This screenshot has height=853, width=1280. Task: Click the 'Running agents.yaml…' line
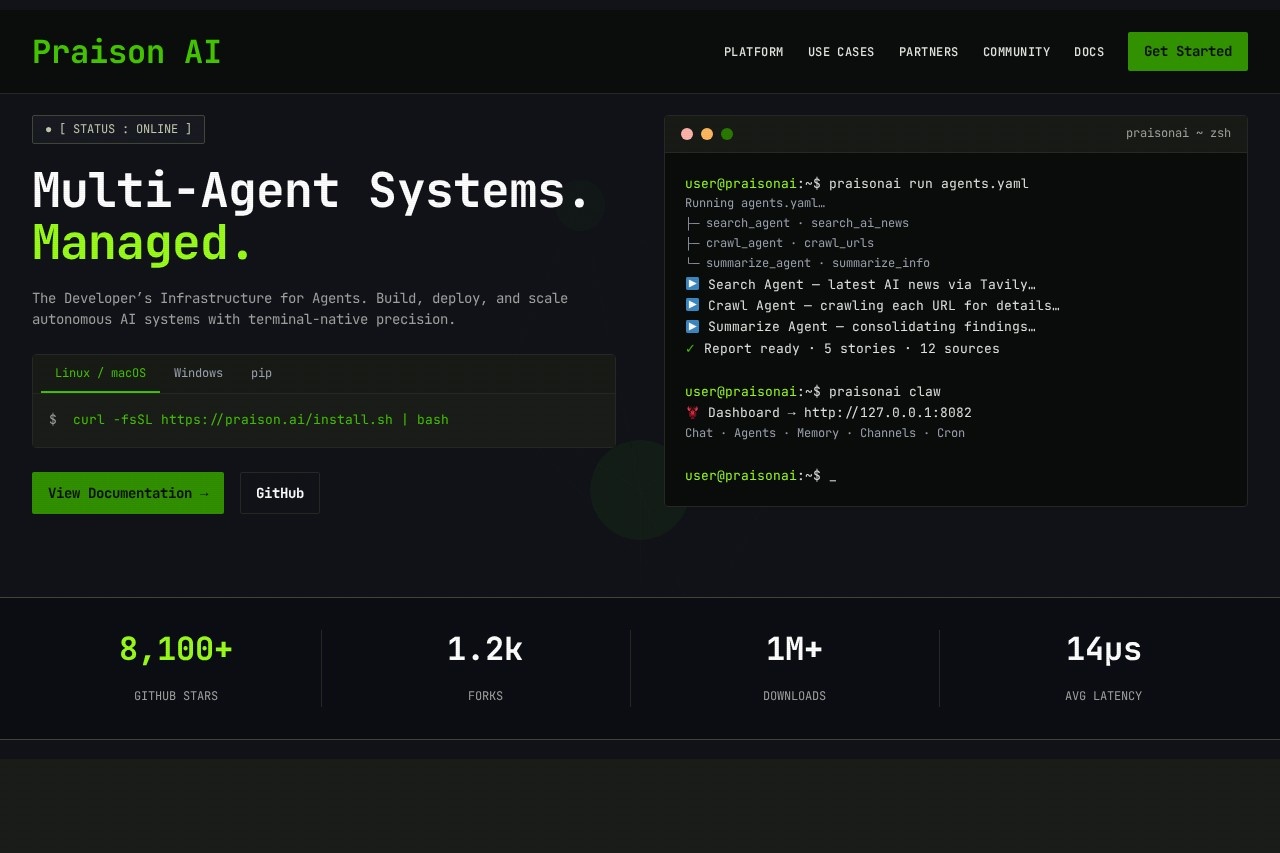click(755, 203)
